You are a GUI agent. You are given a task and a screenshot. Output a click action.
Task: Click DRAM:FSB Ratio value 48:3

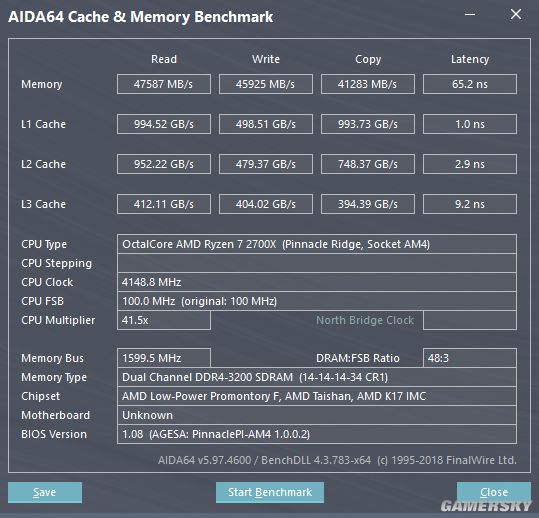tap(470, 358)
